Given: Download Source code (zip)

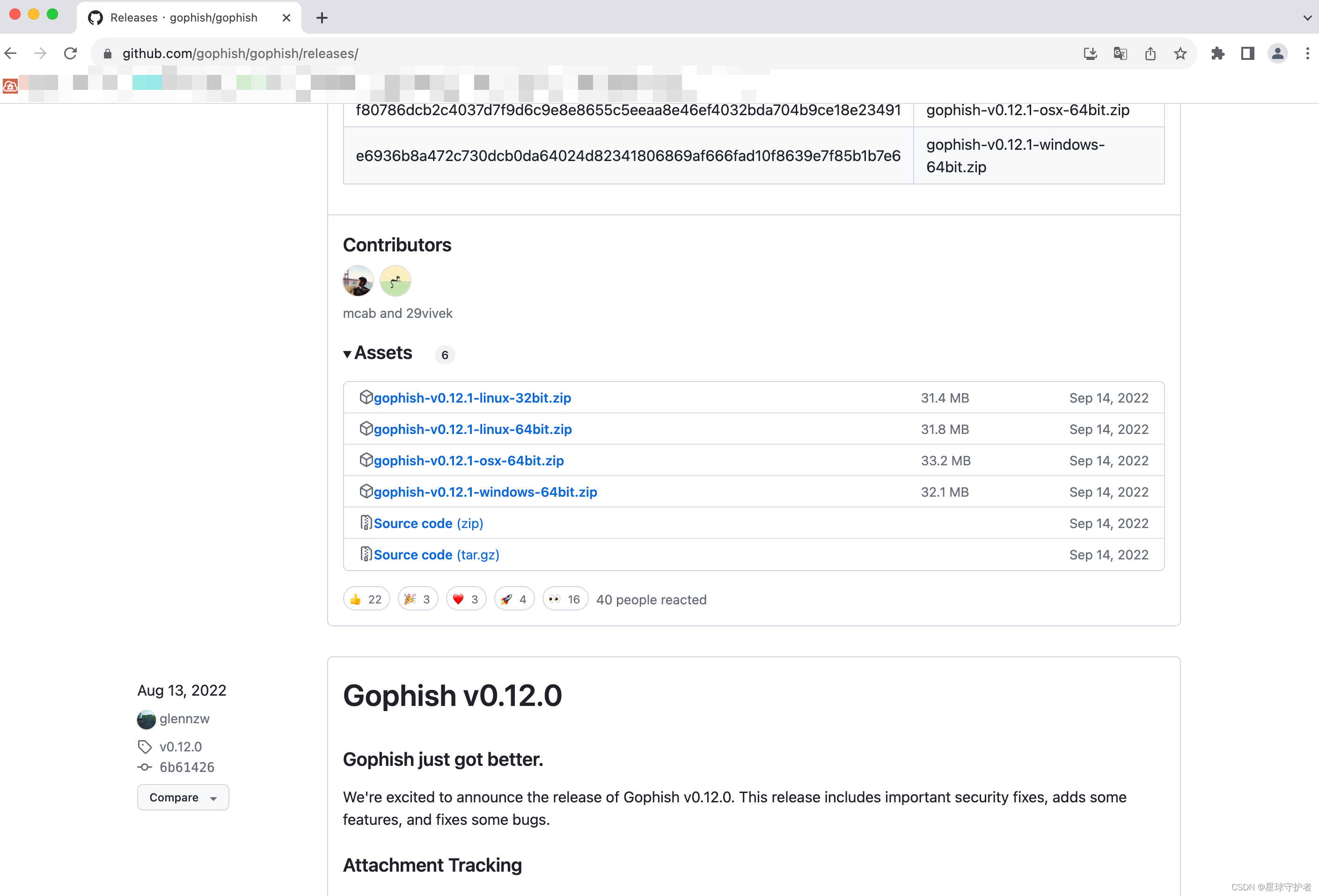Looking at the screenshot, I should tap(428, 523).
